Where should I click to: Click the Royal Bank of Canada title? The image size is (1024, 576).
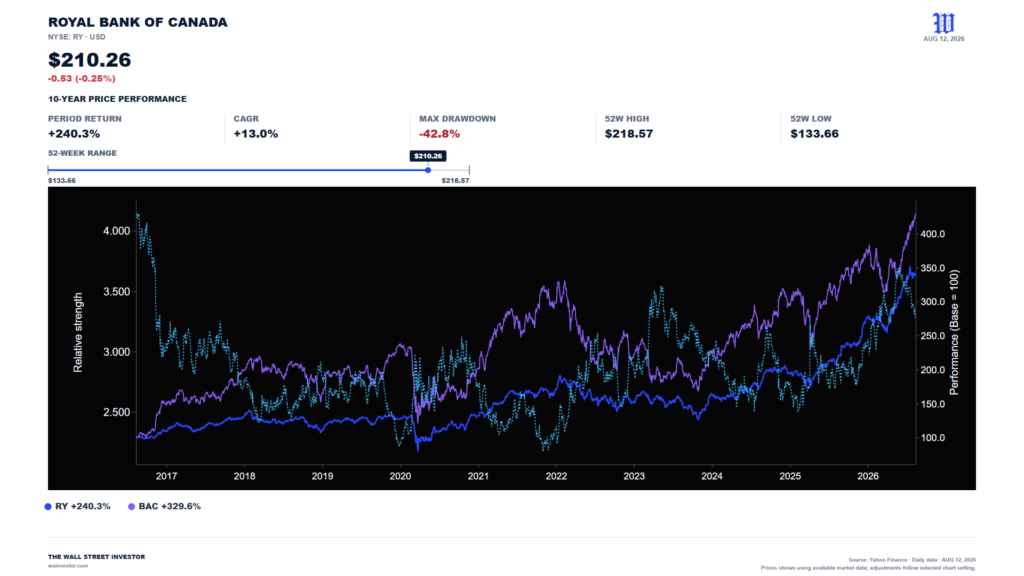(x=138, y=22)
